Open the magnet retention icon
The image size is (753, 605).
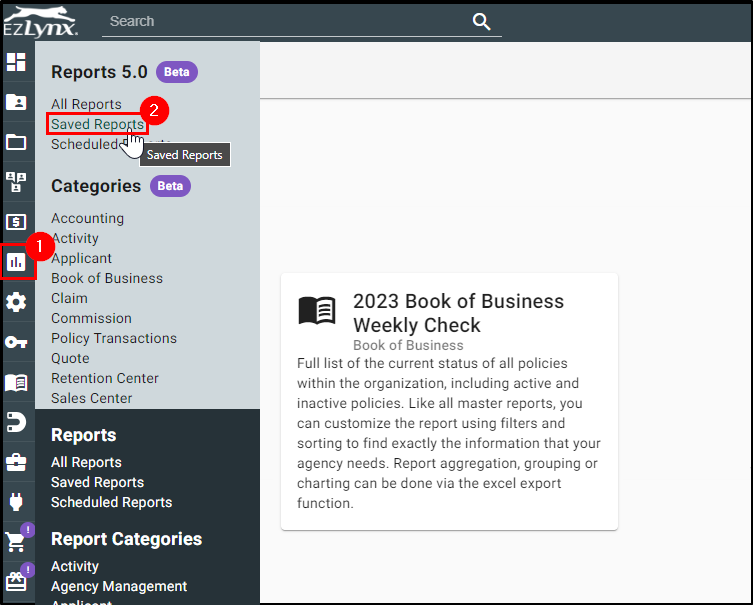click(16, 422)
